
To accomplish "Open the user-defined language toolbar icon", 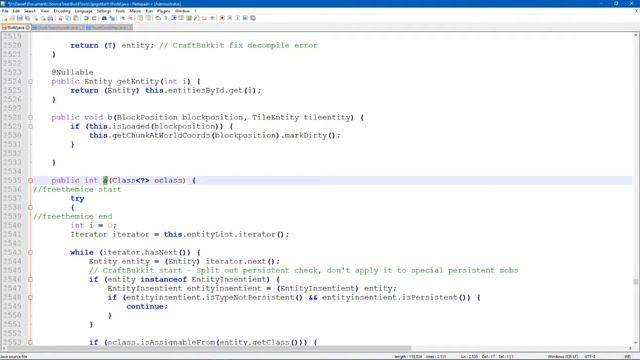I will click(x=181, y=18).
